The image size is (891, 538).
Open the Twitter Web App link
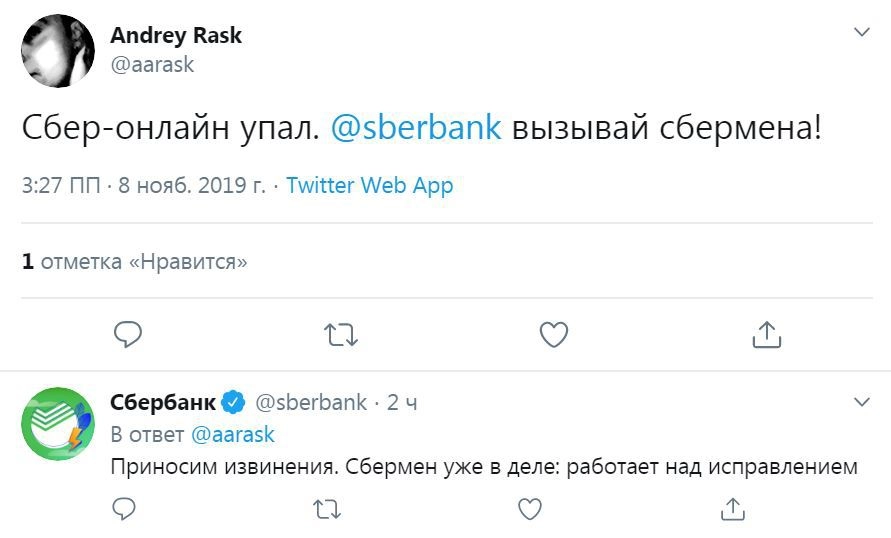[370, 186]
